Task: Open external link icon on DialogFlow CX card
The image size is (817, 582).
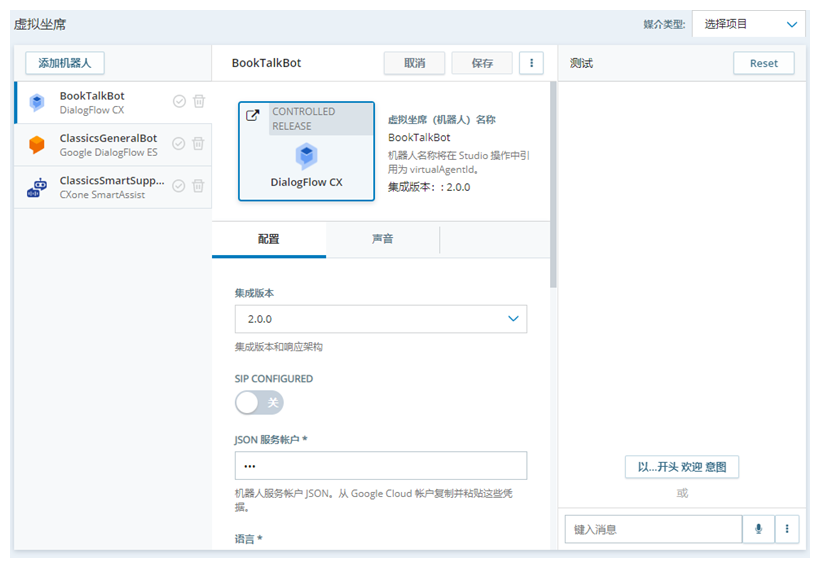Action: 253,115
